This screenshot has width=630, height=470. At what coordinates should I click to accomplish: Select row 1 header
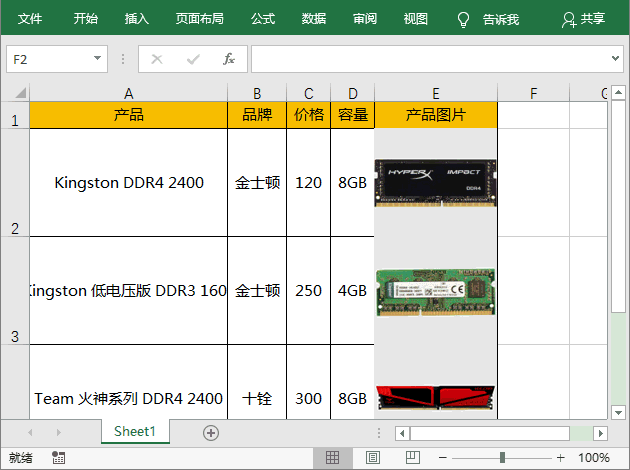[15, 115]
